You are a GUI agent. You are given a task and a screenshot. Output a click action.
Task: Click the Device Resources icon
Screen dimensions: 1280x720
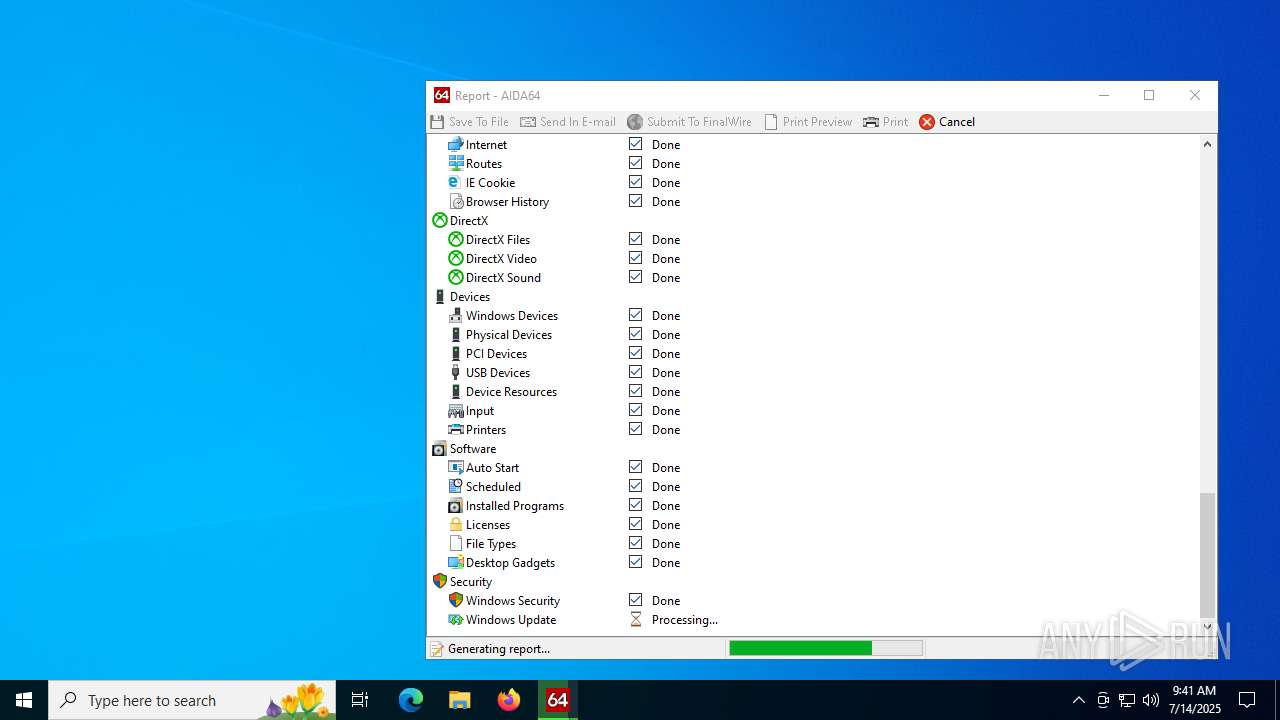click(456, 391)
